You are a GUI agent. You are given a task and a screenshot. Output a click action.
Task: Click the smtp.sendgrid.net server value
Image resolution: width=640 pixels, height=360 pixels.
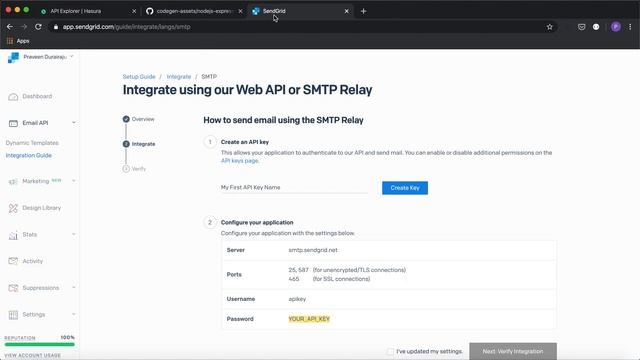point(313,250)
